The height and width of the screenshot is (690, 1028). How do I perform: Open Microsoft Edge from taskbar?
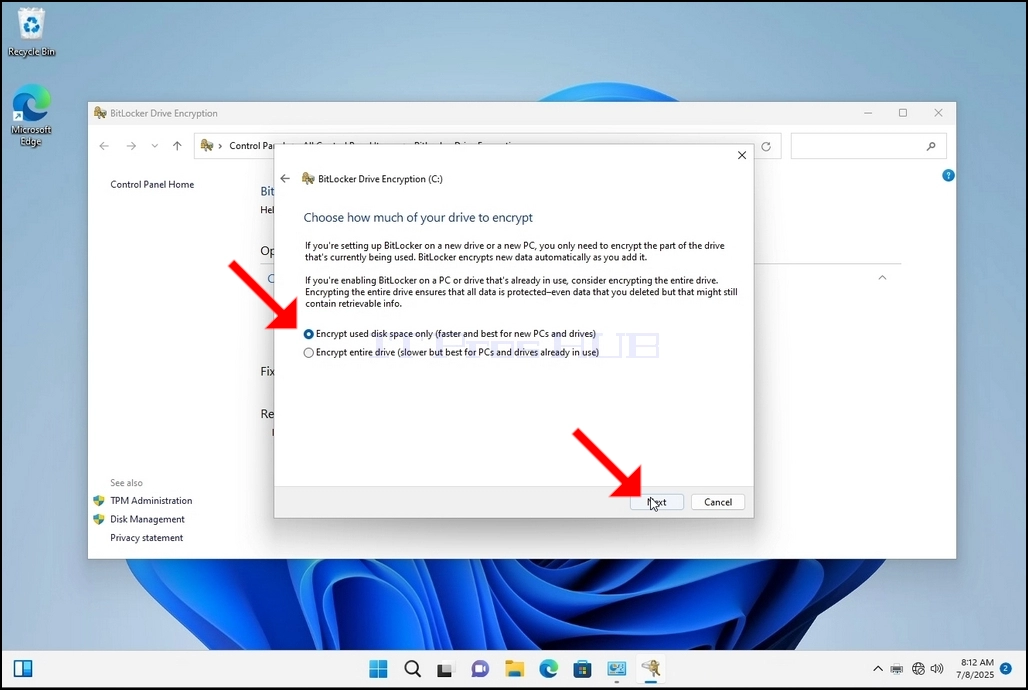tap(549, 668)
